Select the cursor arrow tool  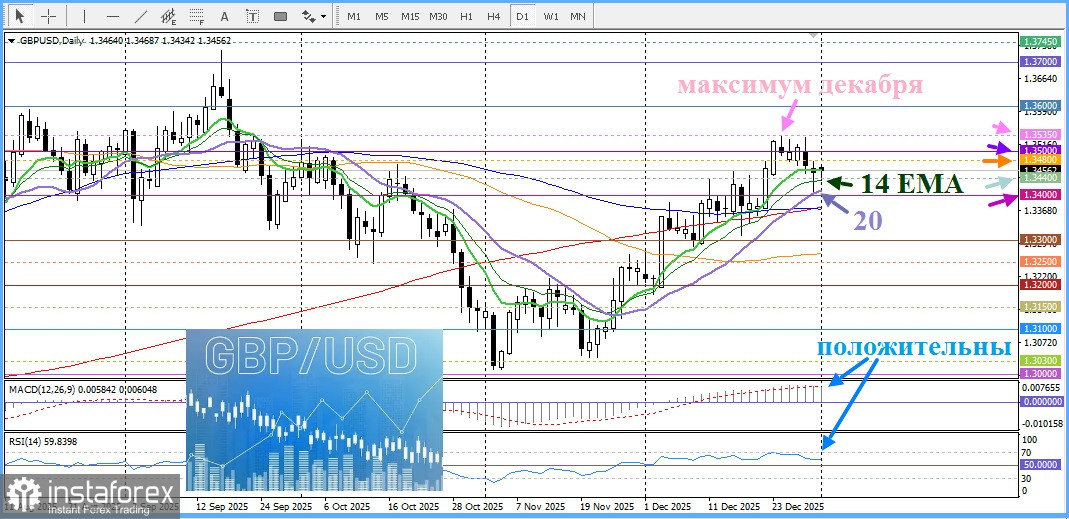coord(20,16)
